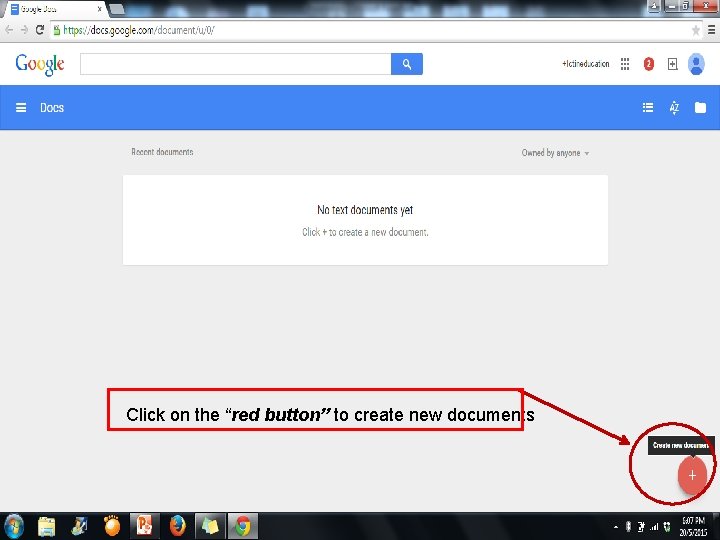The image size is (720, 540).
Task: Click the red create new document button
Action: [x=692, y=475]
